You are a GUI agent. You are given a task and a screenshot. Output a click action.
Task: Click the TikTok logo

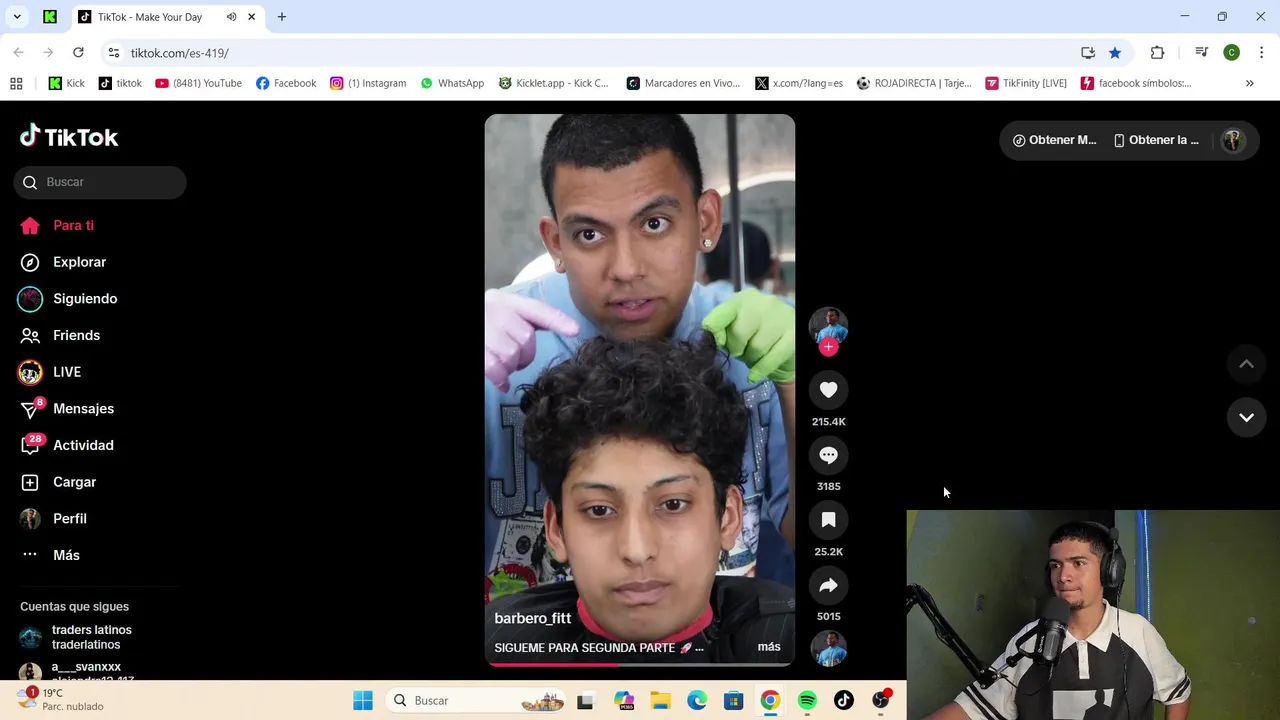tap(69, 137)
